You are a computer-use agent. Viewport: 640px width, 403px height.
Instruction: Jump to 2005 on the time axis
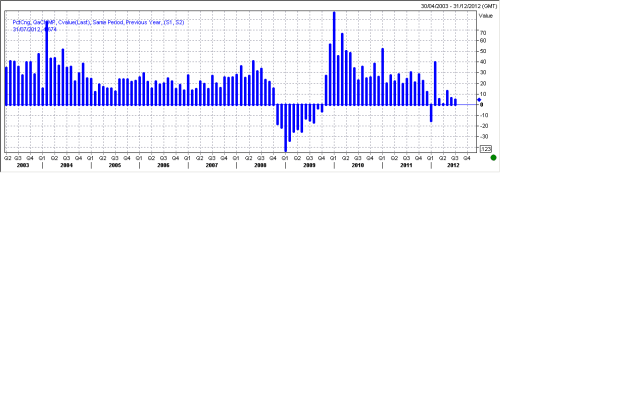tap(114, 164)
